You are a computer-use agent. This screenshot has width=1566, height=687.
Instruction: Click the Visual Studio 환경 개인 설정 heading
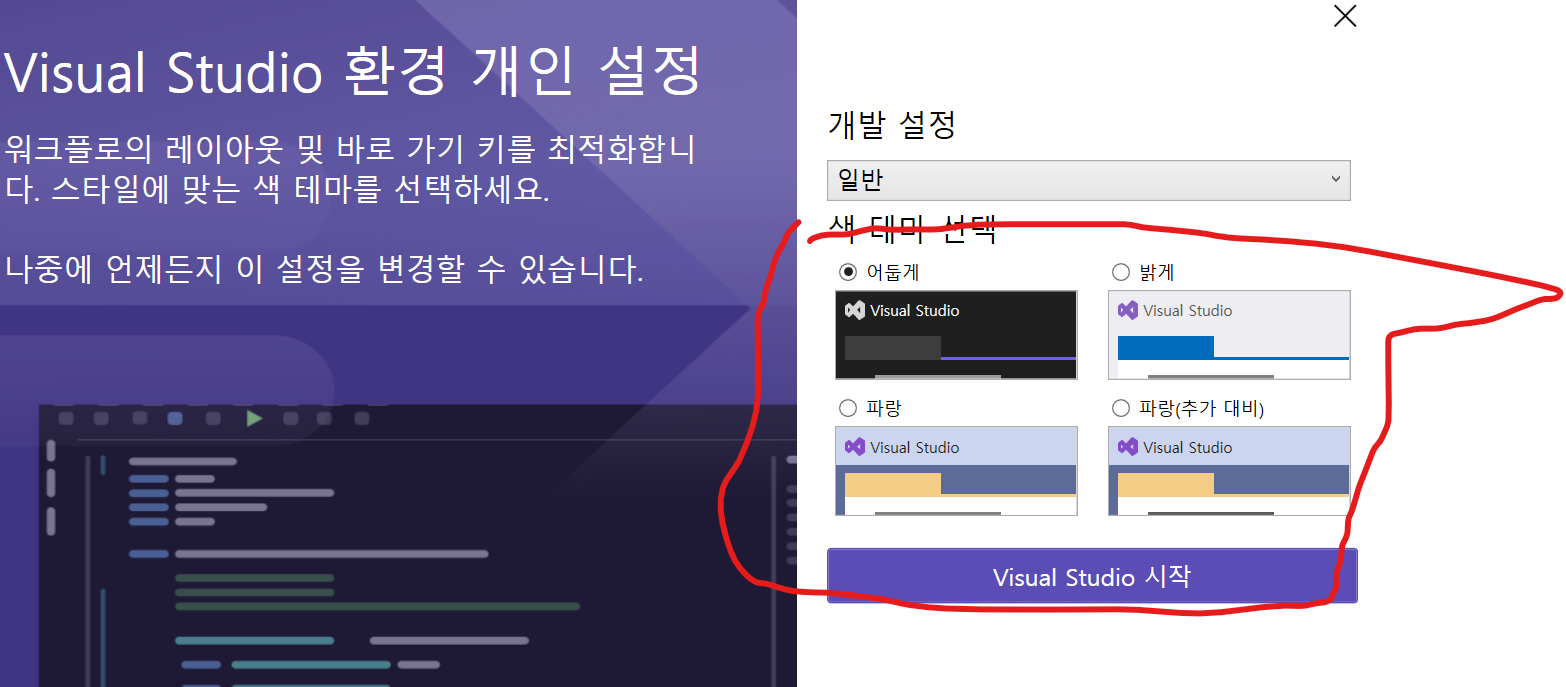coord(352,71)
